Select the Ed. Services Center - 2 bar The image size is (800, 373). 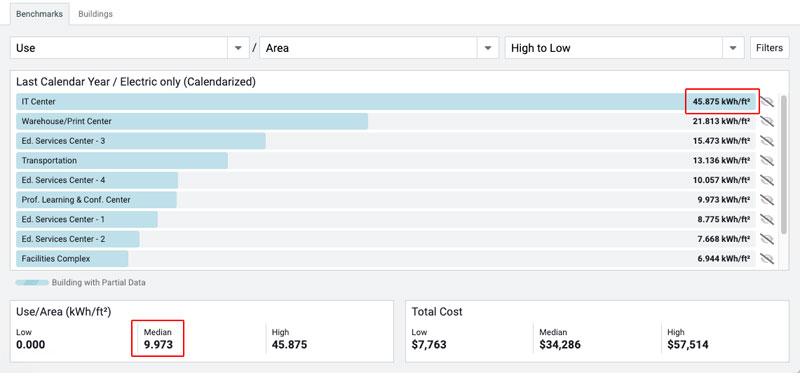pyautogui.click(x=78, y=239)
